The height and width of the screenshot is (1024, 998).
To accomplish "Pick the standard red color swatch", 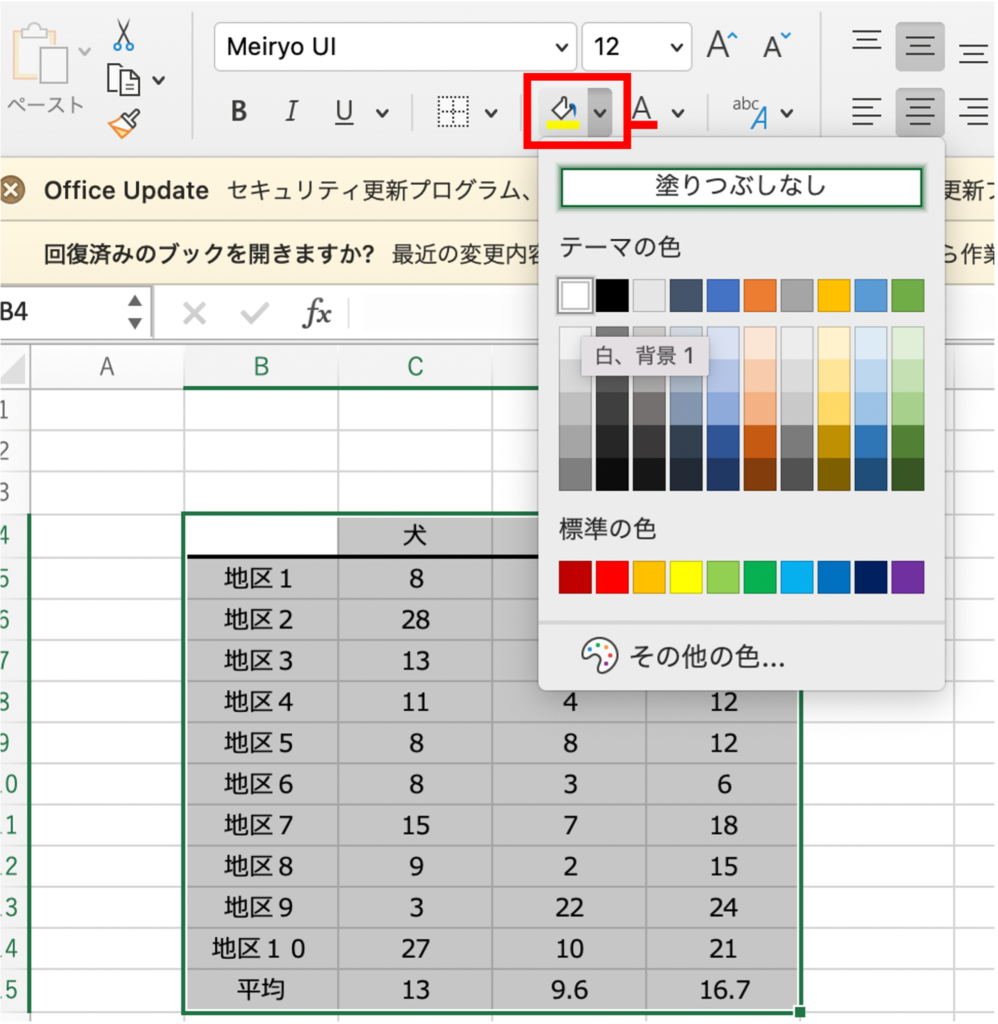I will pyautogui.click(x=612, y=577).
